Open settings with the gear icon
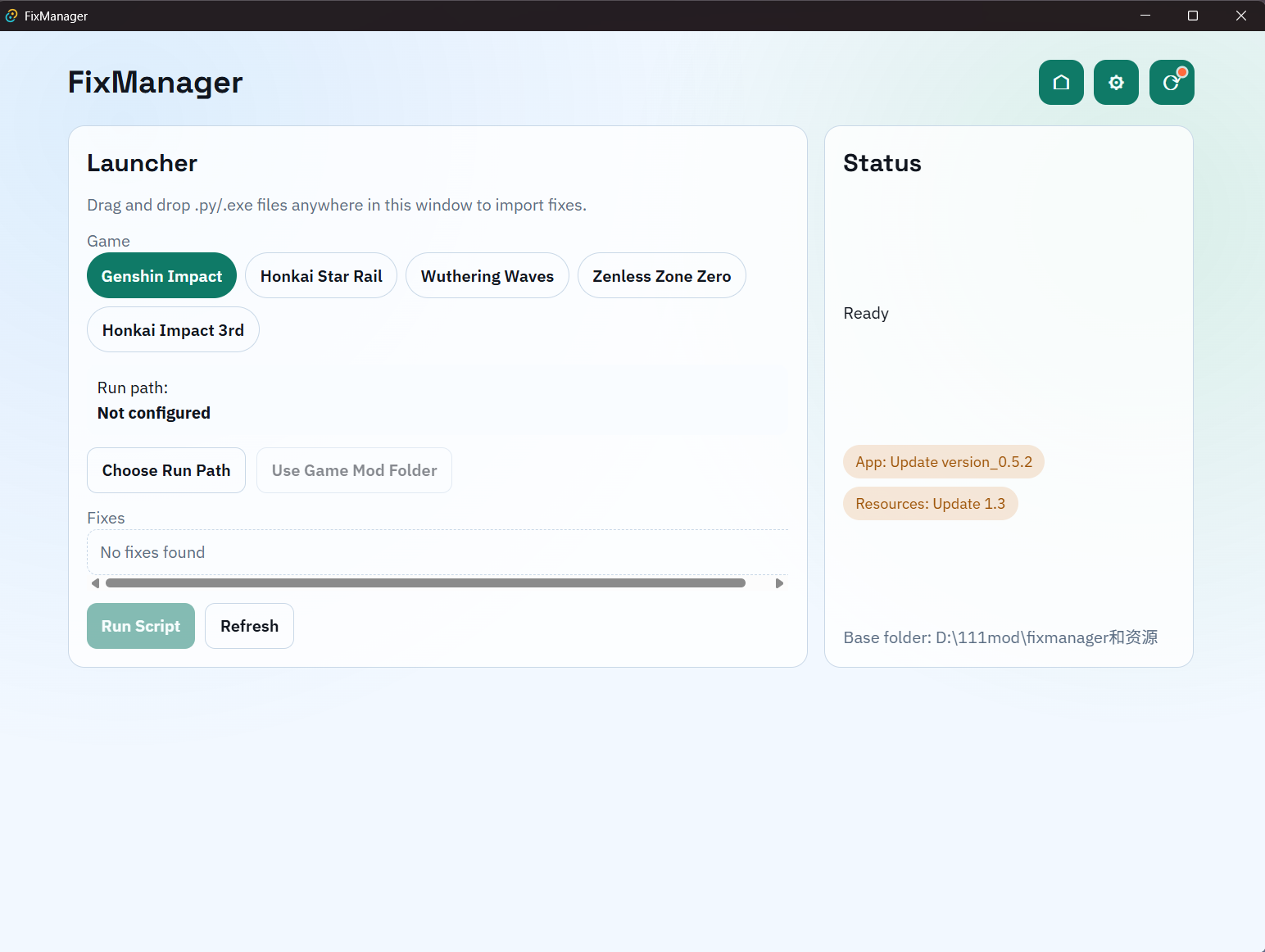The height and width of the screenshot is (952, 1265). [1116, 82]
